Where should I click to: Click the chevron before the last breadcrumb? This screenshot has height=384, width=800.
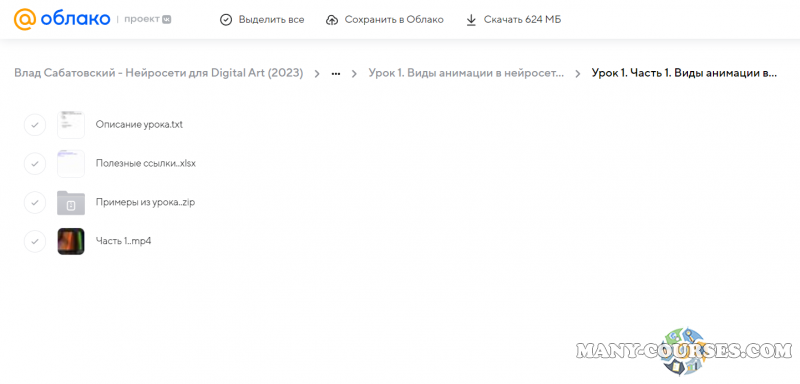point(578,73)
